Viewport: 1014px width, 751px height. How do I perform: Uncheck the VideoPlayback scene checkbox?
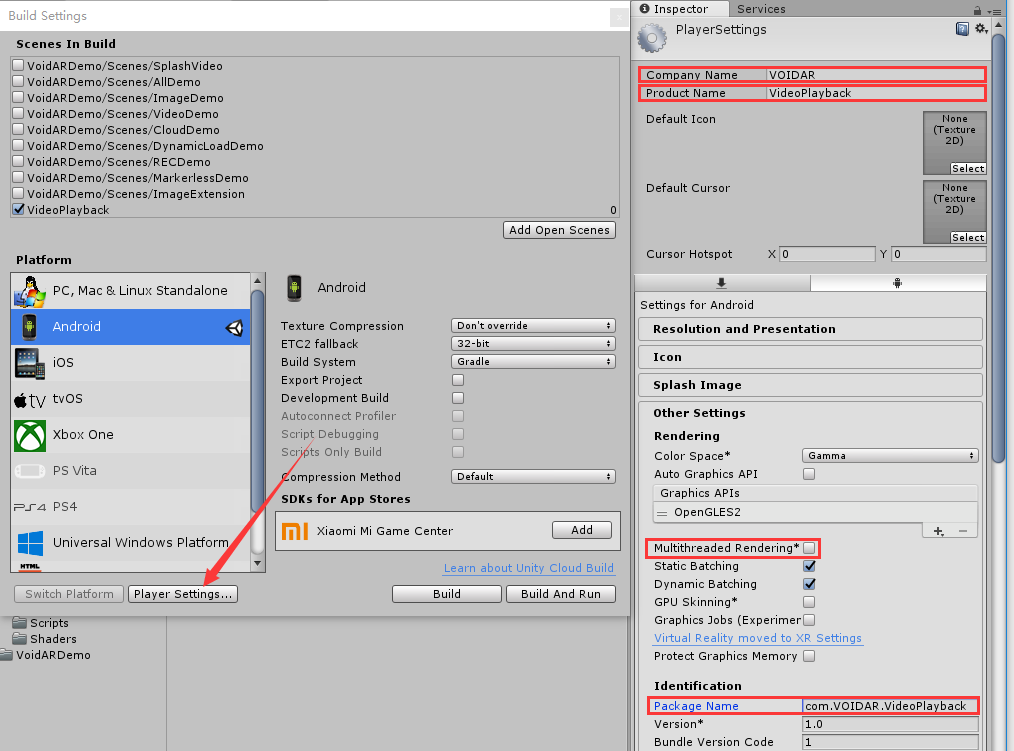point(18,210)
